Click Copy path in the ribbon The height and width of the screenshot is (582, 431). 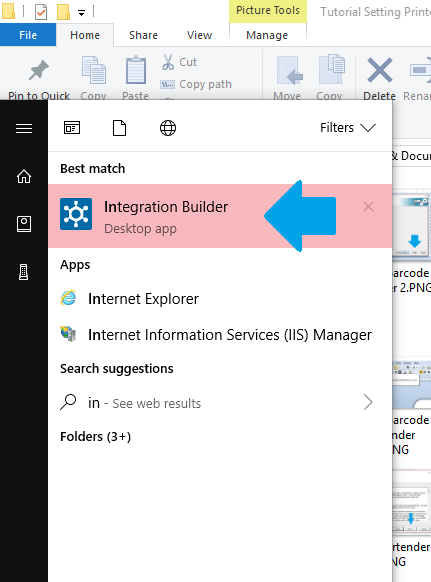196,84
